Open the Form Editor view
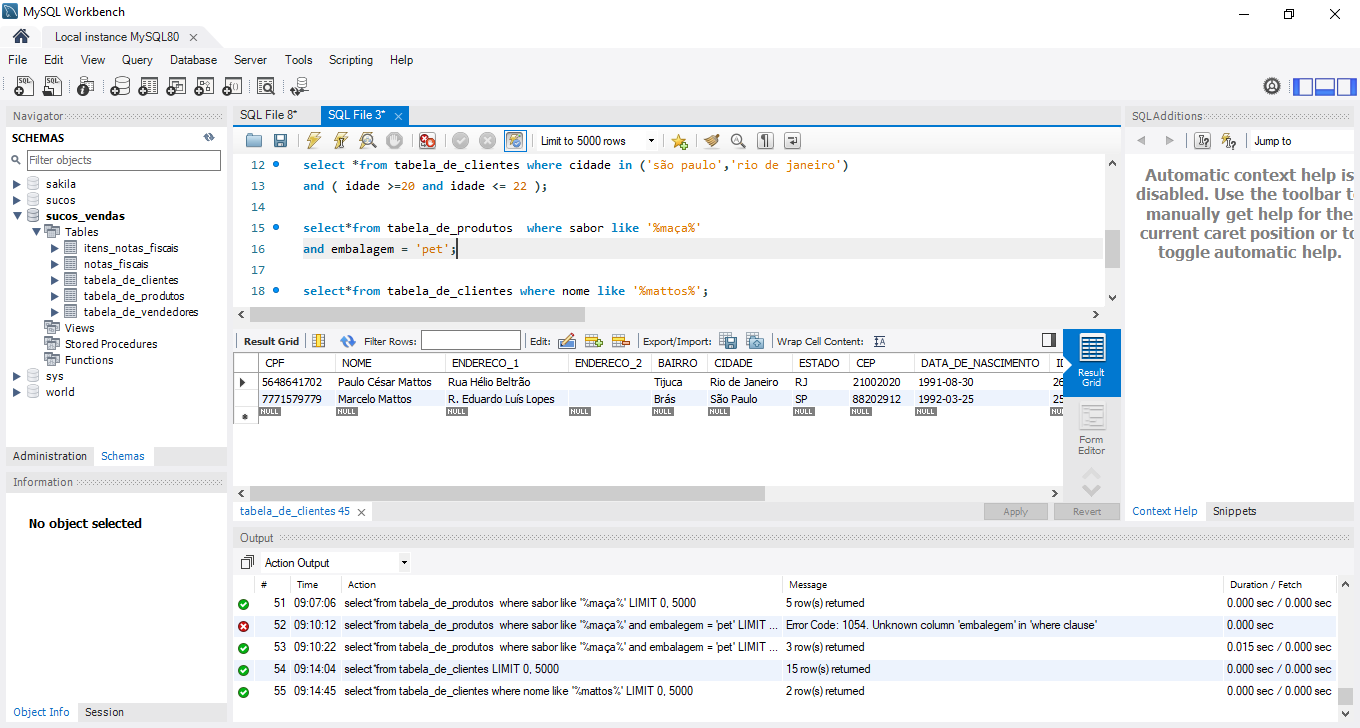The image size is (1360, 728). 1092,430
